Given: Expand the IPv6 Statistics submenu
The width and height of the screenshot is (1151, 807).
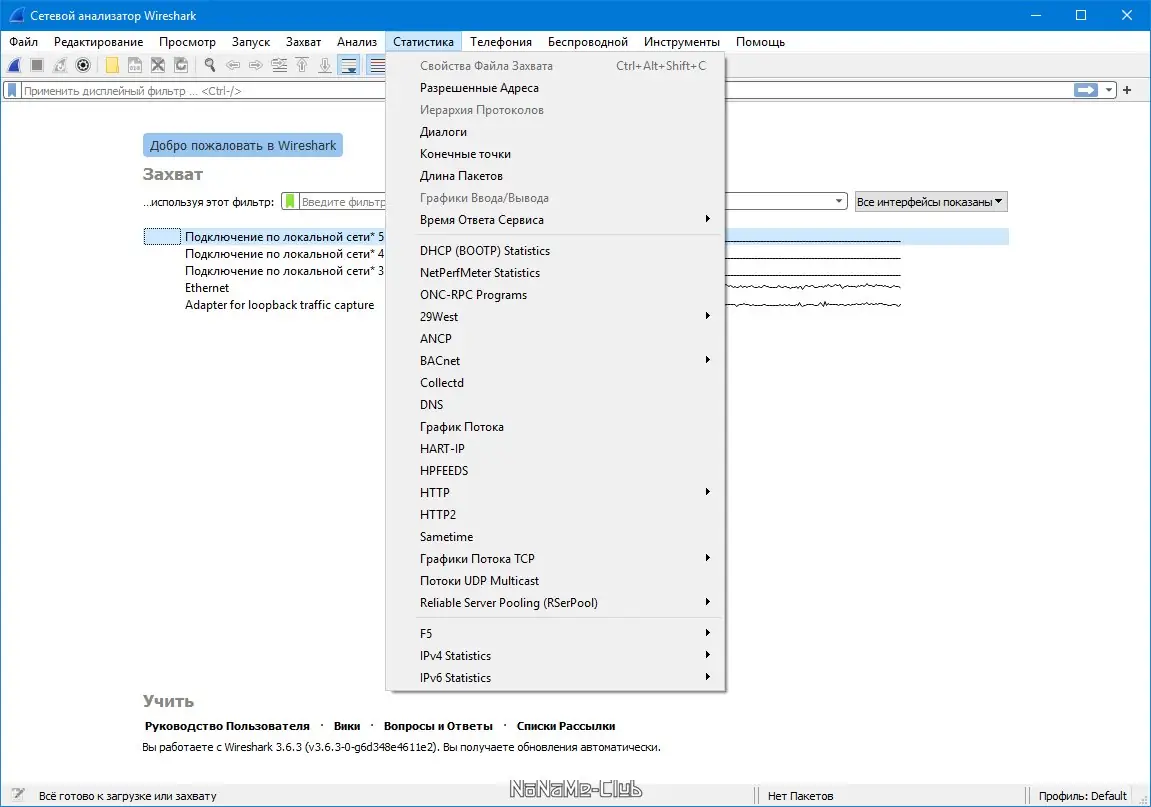Looking at the screenshot, I should (555, 678).
